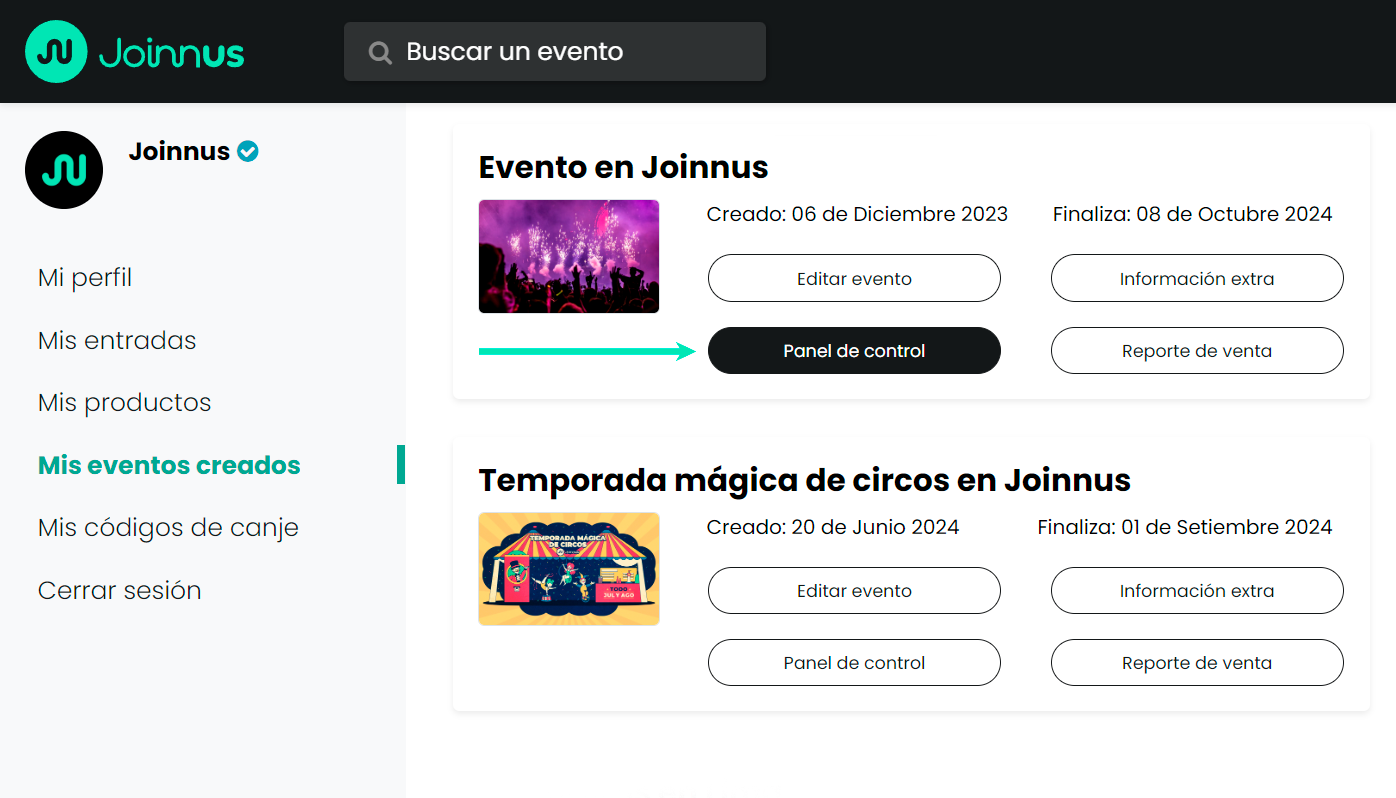Open Información extra for Evento en Joinnus

[1196, 278]
